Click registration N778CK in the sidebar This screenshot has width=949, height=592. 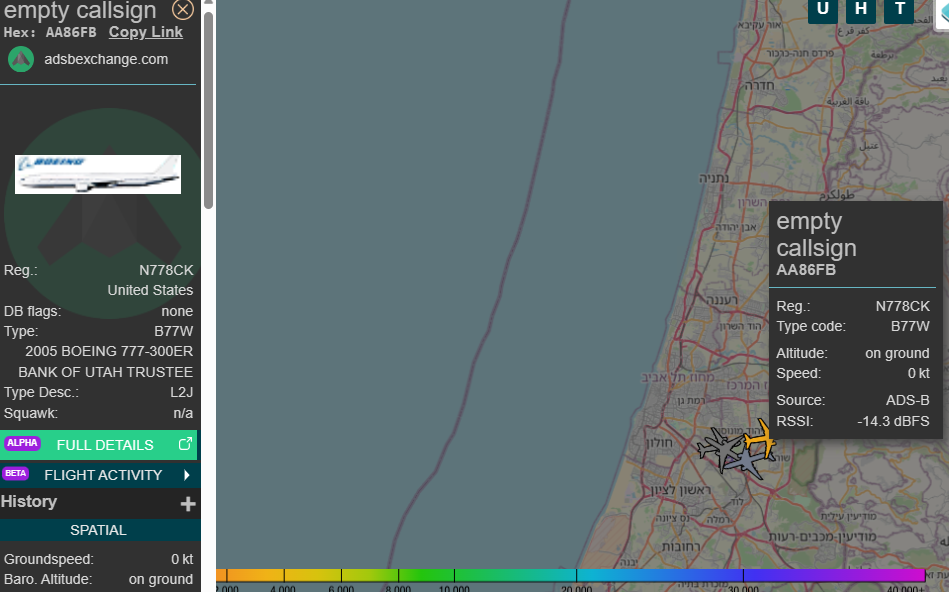(x=166, y=270)
